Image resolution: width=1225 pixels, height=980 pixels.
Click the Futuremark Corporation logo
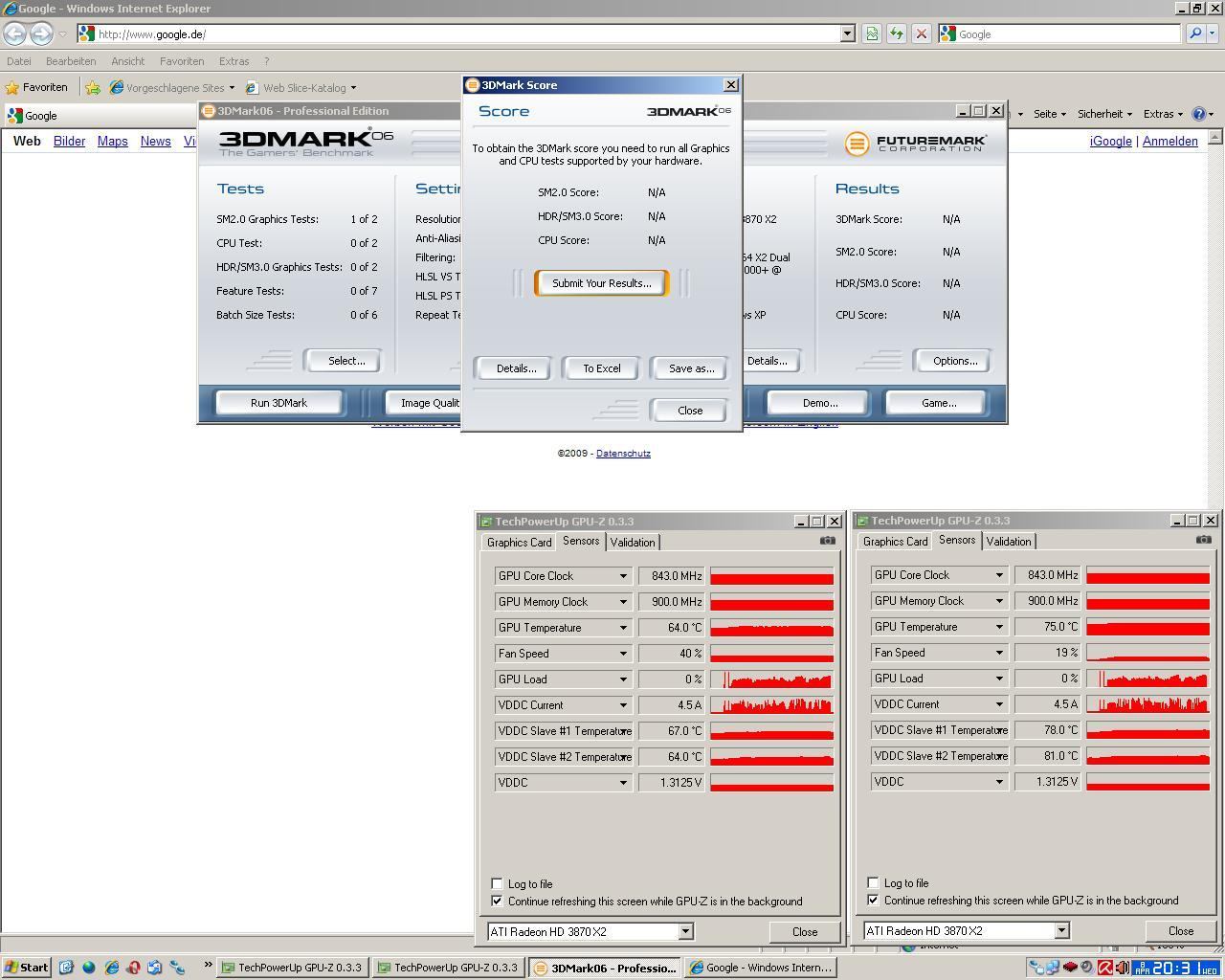tap(915, 144)
